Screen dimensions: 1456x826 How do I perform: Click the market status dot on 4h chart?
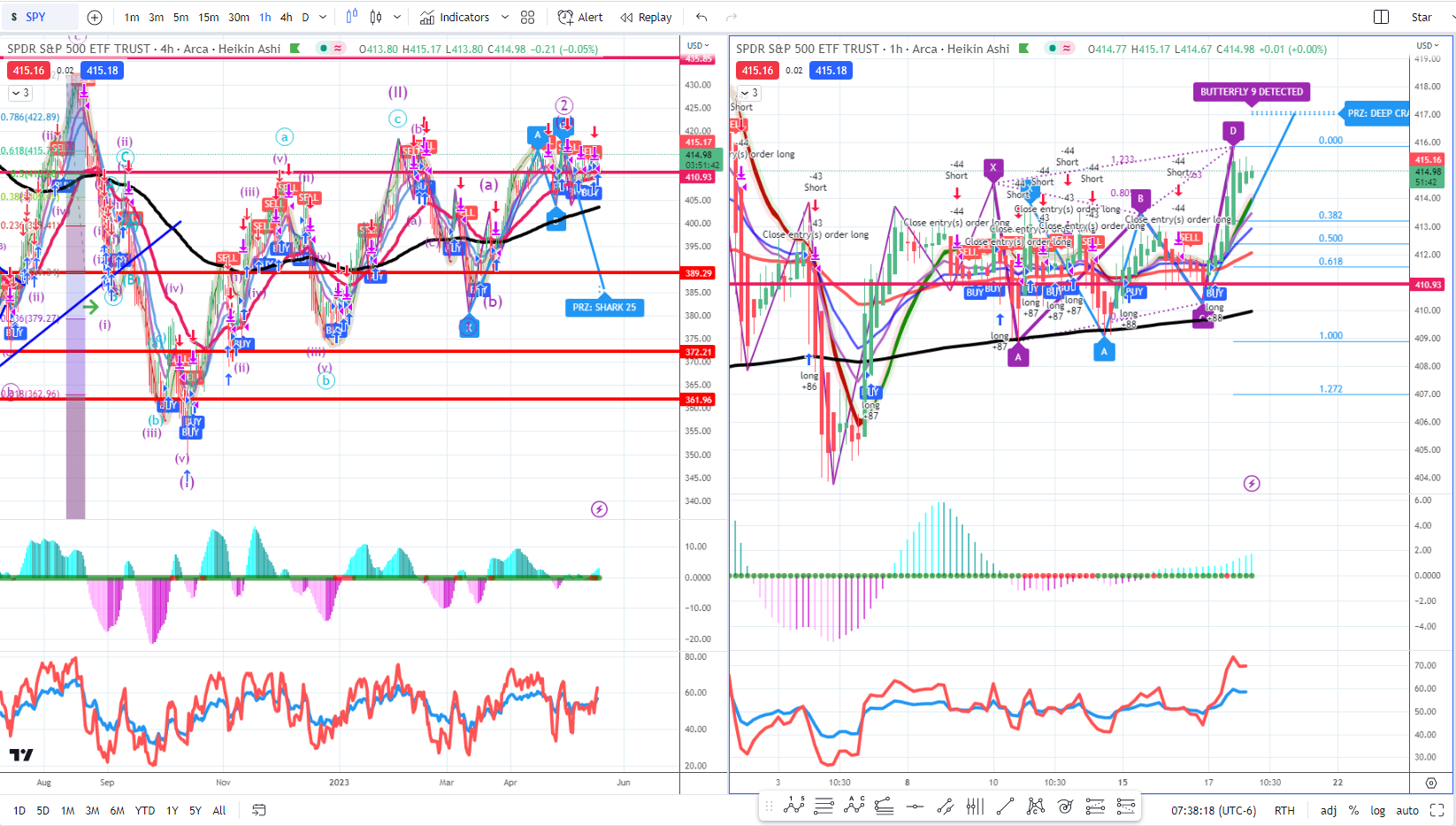coord(324,48)
